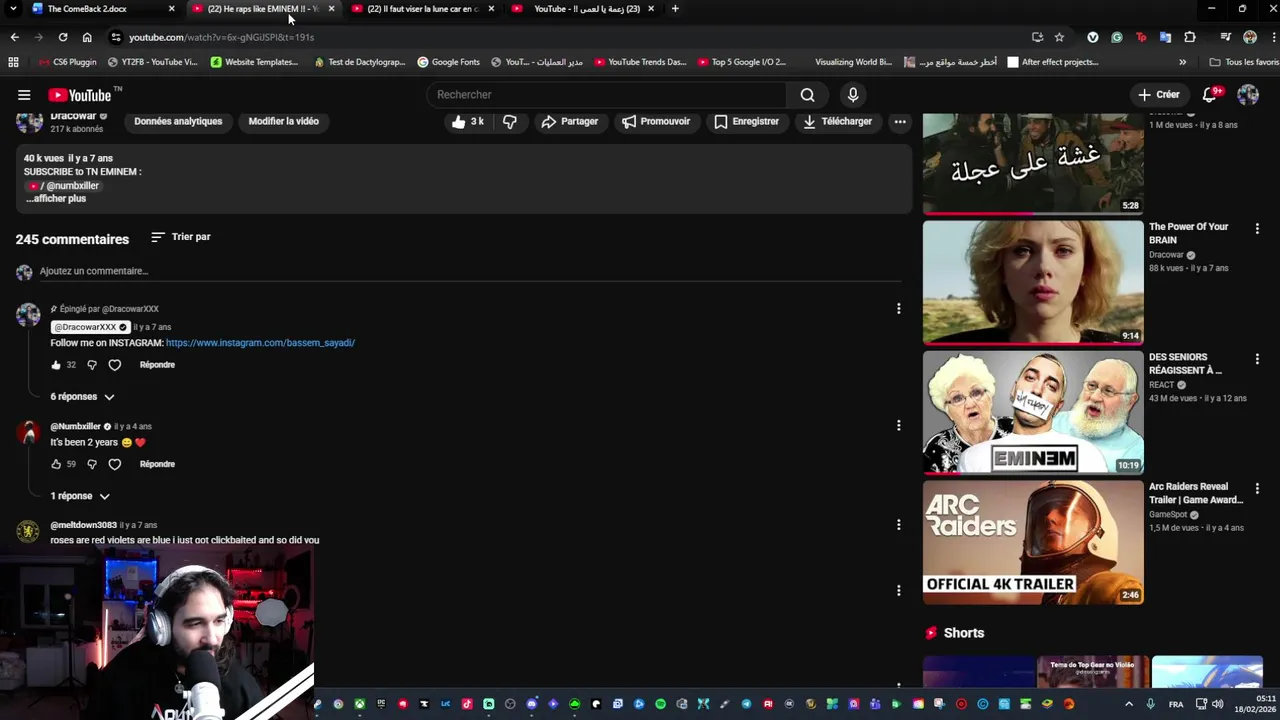Open browser extensions puzzle icon
Screen dimensions: 1280x720
[x=1190, y=37]
